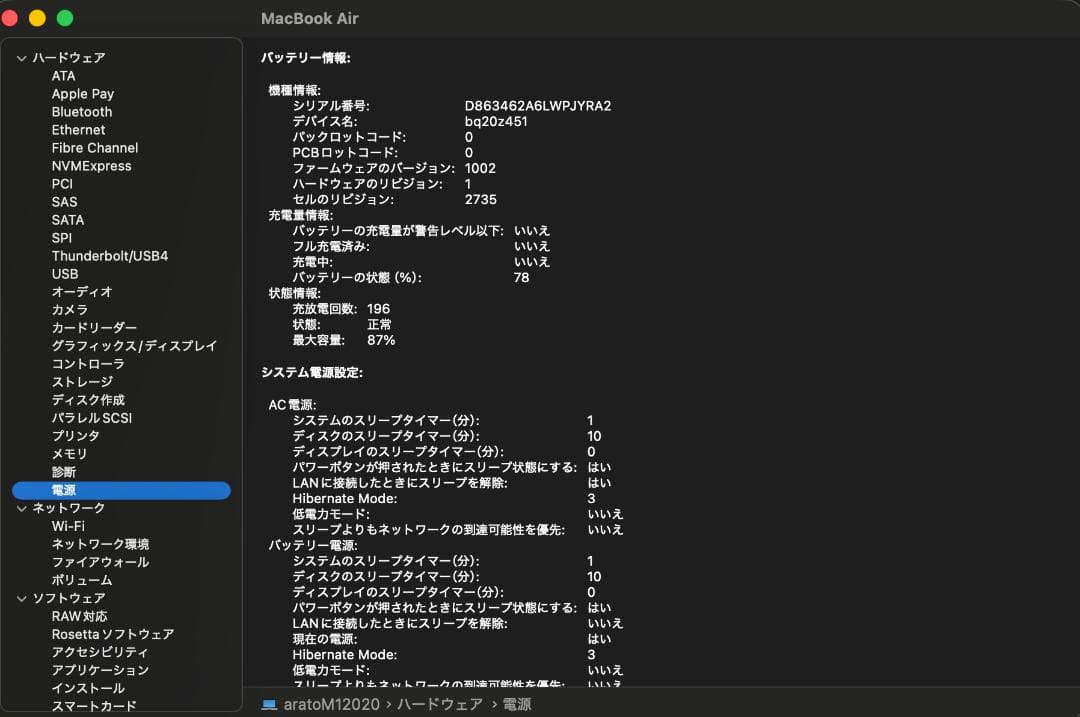Image resolution: width=1080 pixels, height=717 pixels.
Task: Select the highlighted 電源 sidebar item
Action: coord(121,490)
